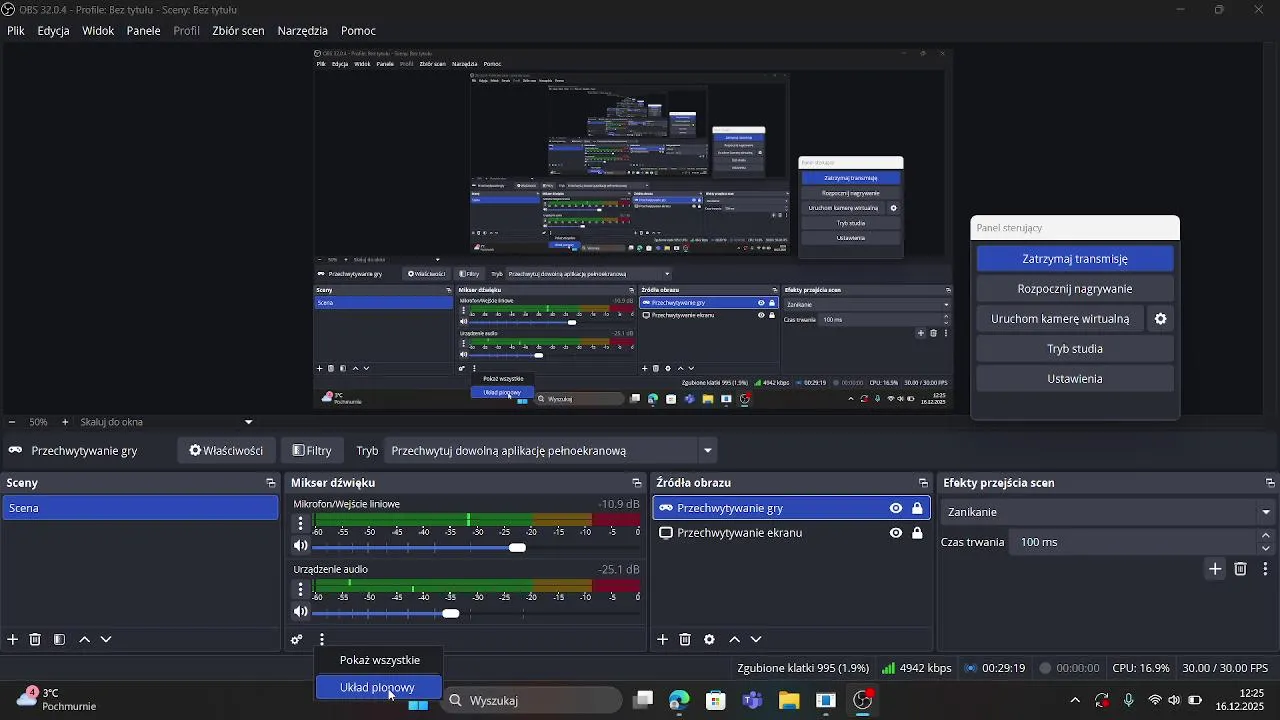Open Ustawienia from Panel sterujący
This screenshot has height=720, width=1280.
tap(1075, 379)
